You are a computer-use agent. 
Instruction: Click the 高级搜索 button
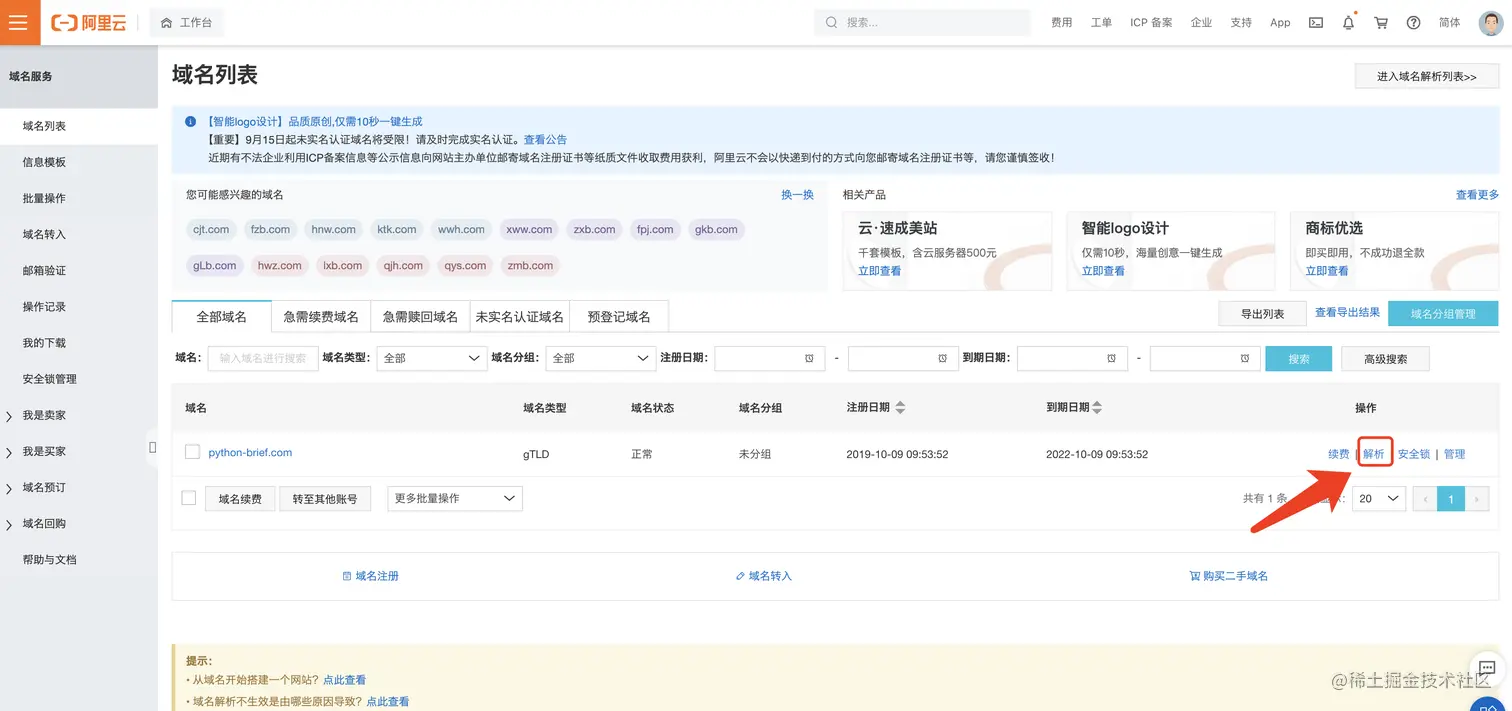[x=1387, y=358]
